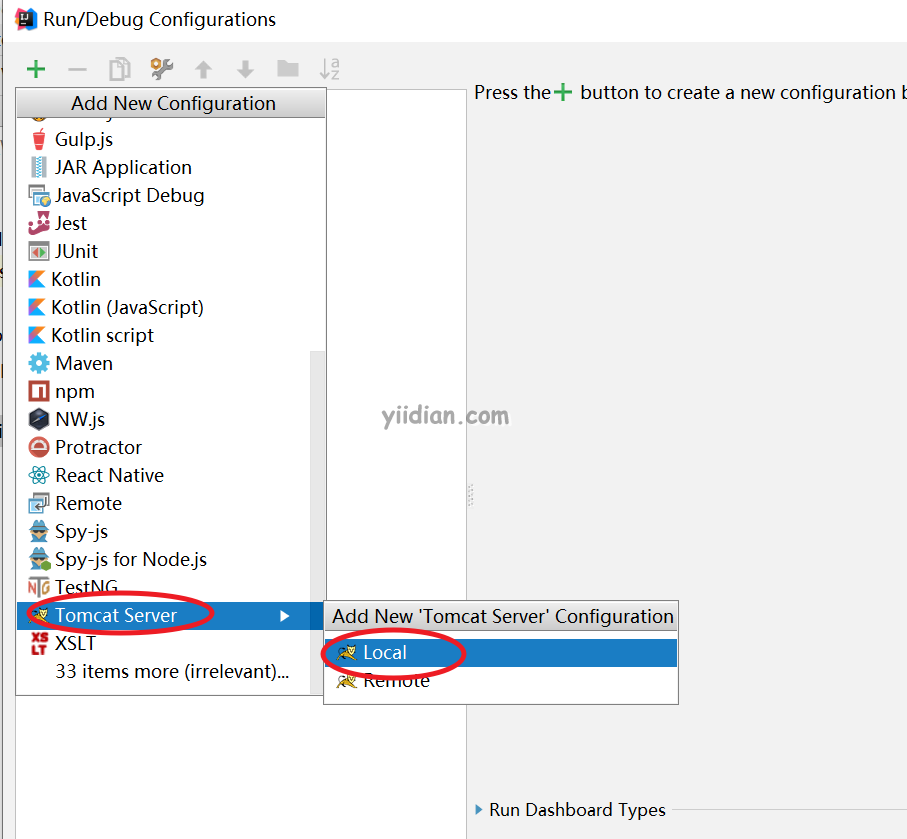Image resolution: width=907 pixels, height=839 pixels.
Task: Click the JAR Application icon
Action: tap(39, 167)
